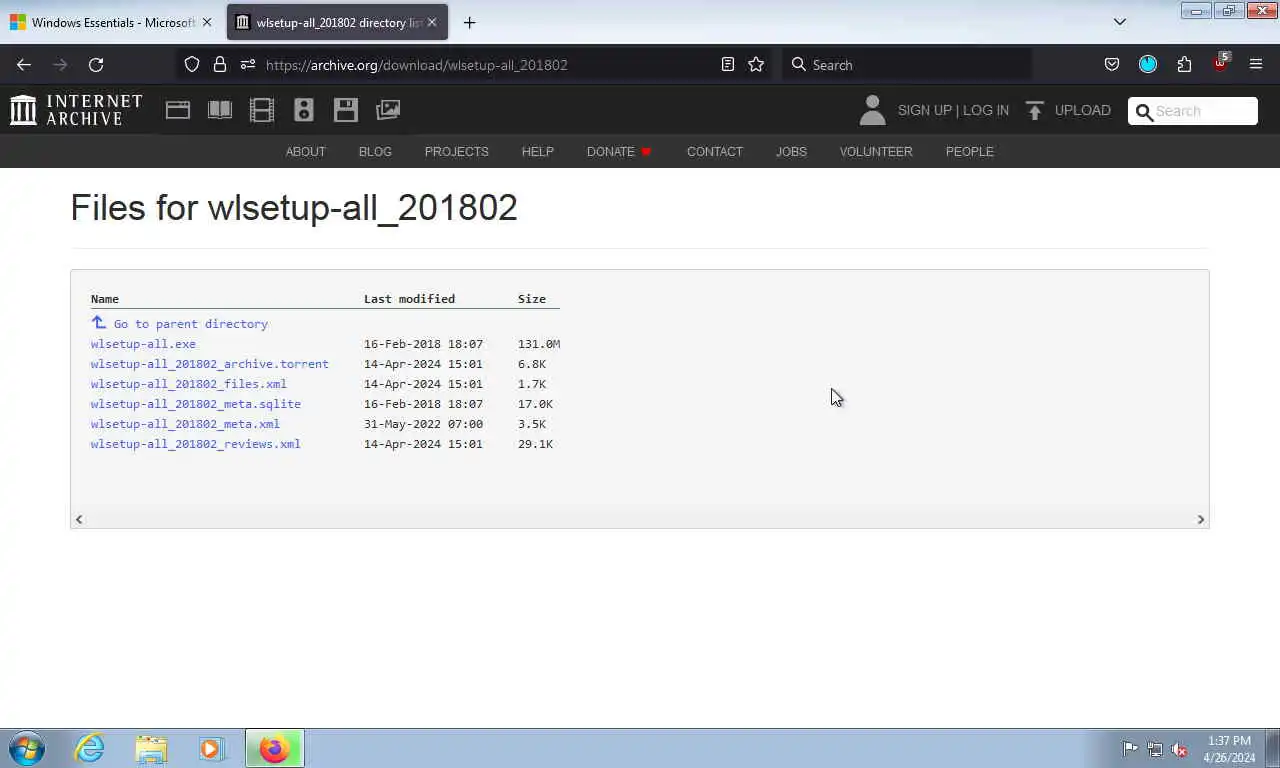Open the Texts book icon
This screenshot has height=768, width=1280.
[x=220, y=110]
